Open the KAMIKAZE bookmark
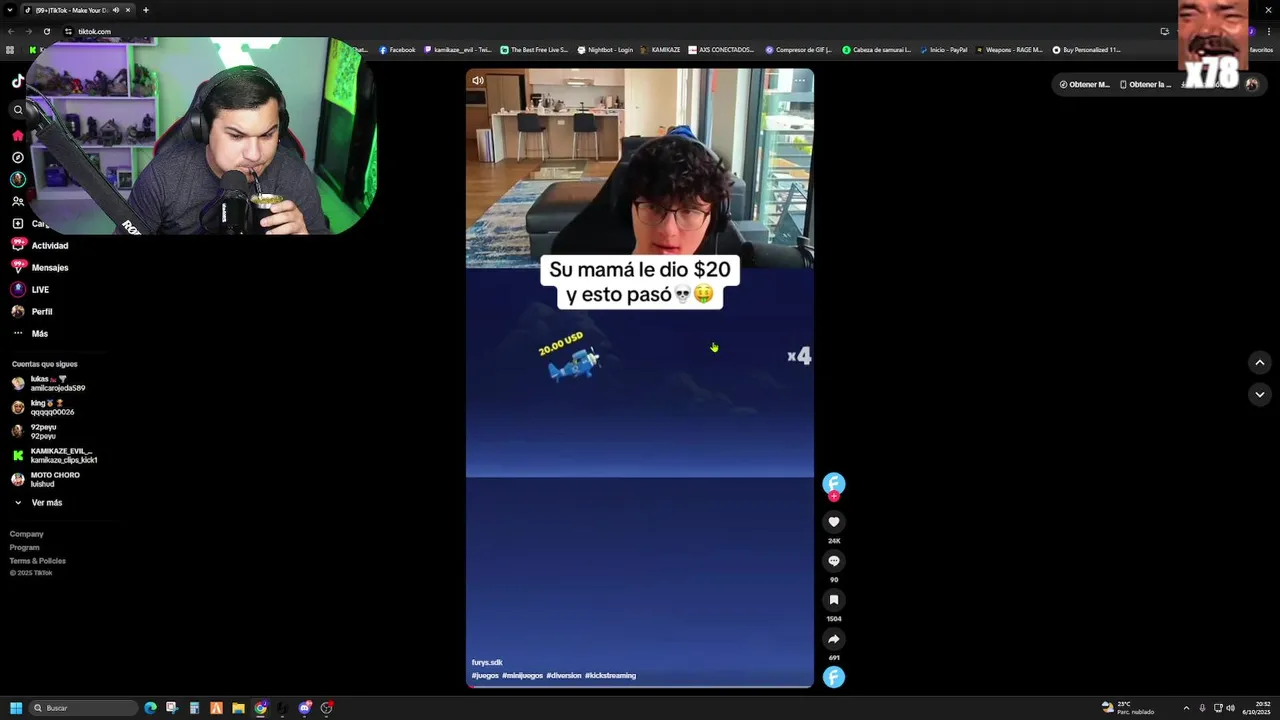This screenshot has height=720, width=1280. pos(660,49)
